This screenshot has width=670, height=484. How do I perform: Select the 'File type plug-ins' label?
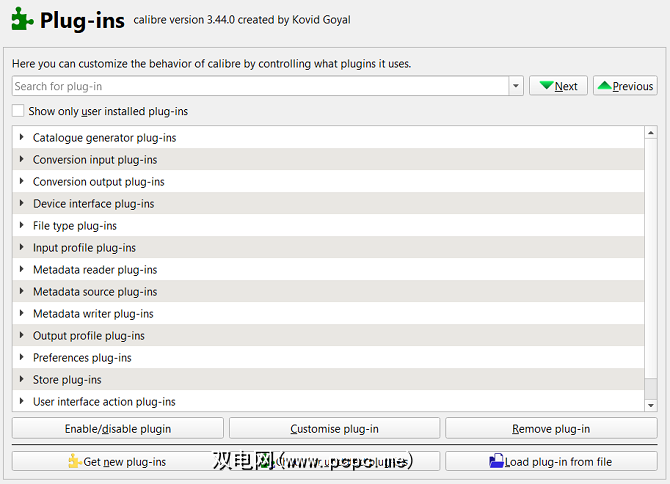coord(75,226)
